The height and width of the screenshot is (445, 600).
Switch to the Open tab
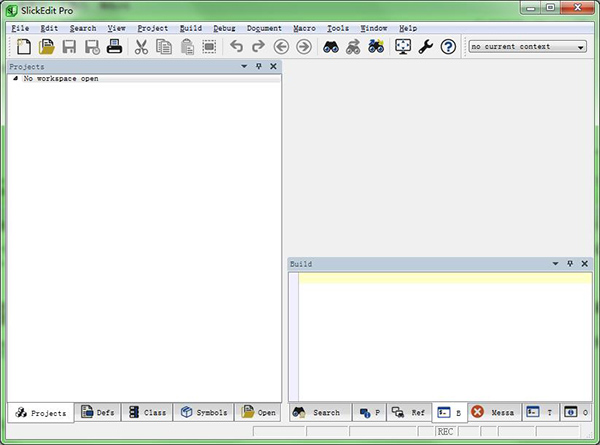[x=258, y=412]
